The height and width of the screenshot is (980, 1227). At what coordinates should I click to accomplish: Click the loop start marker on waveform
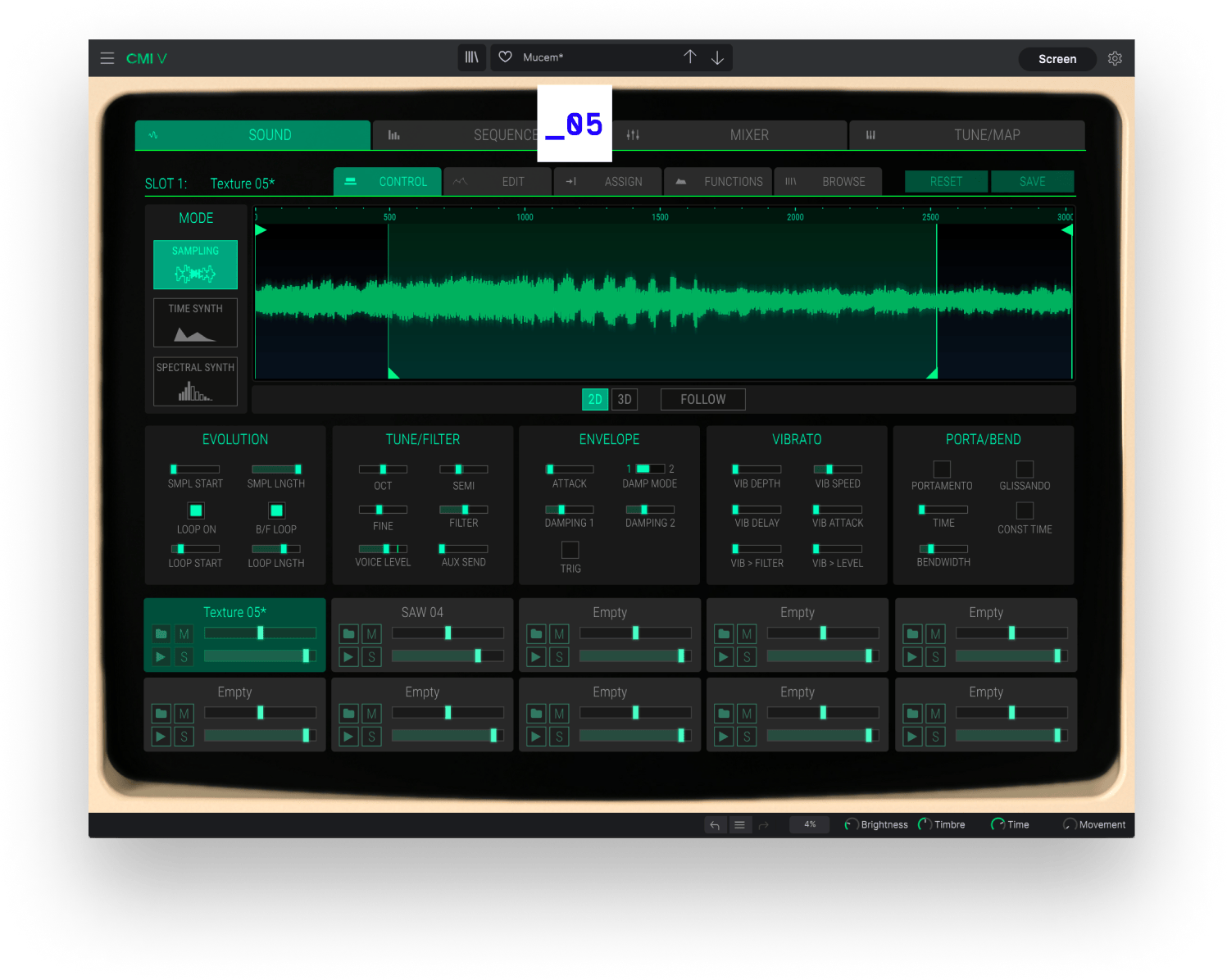(393, 374)
